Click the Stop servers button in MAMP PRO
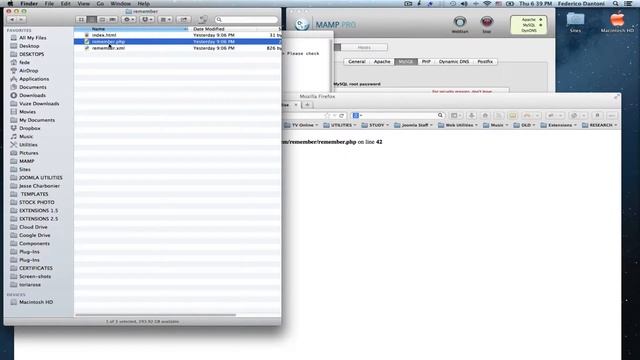The height and width of the screenshot is (360, 640). tap(487, 24)
